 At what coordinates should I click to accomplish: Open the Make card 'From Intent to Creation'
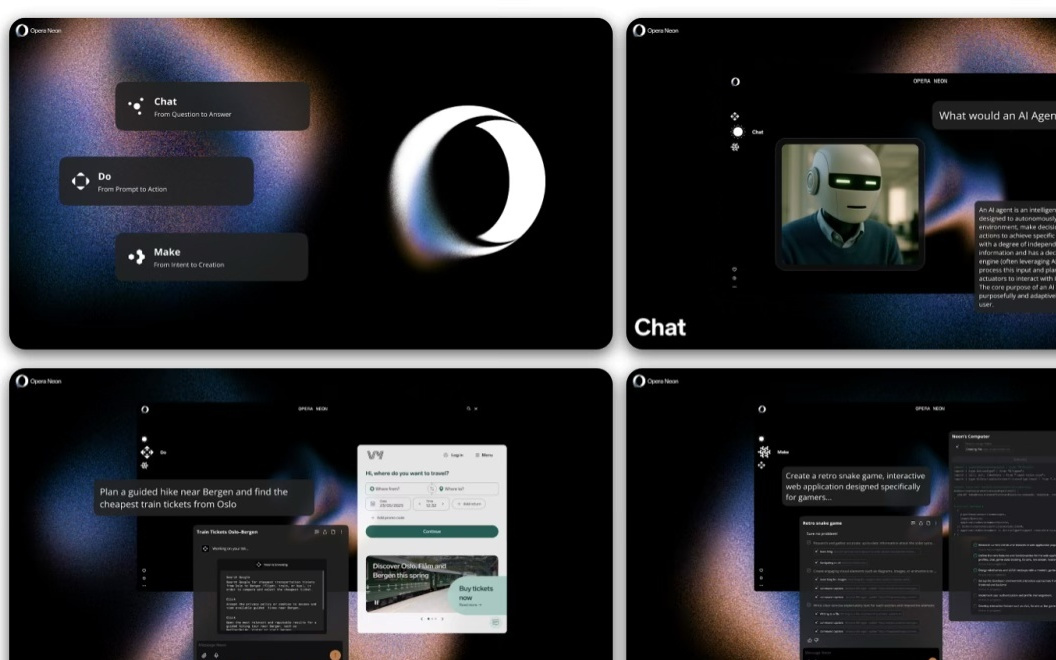point(211,257)
